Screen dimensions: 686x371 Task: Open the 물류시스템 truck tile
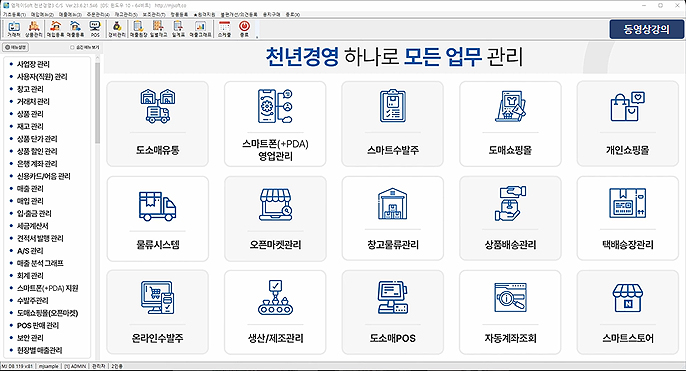[x=158, y=219]
